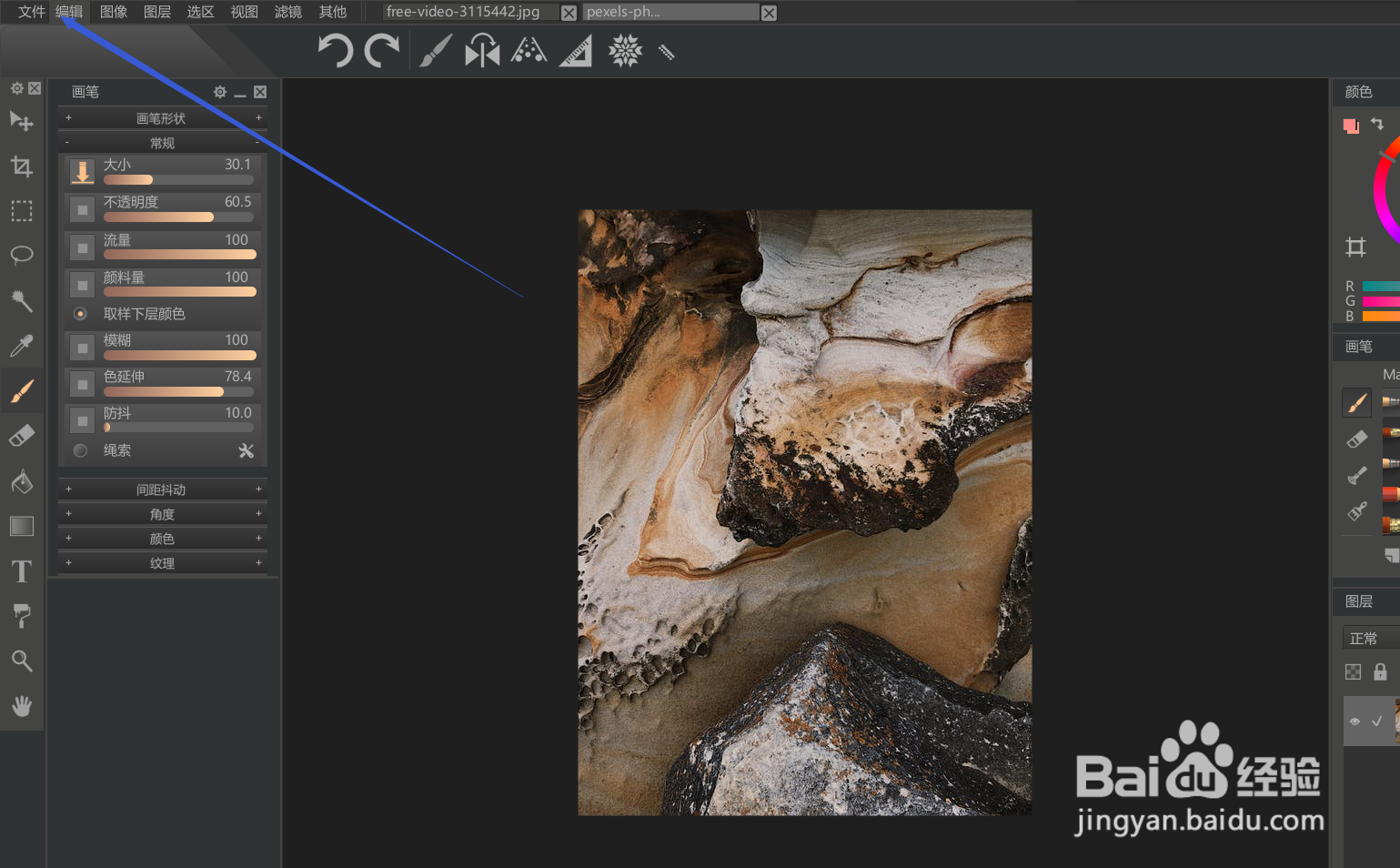
Task: Select eraser category in right 画笔 panel
Action: 1356,439
